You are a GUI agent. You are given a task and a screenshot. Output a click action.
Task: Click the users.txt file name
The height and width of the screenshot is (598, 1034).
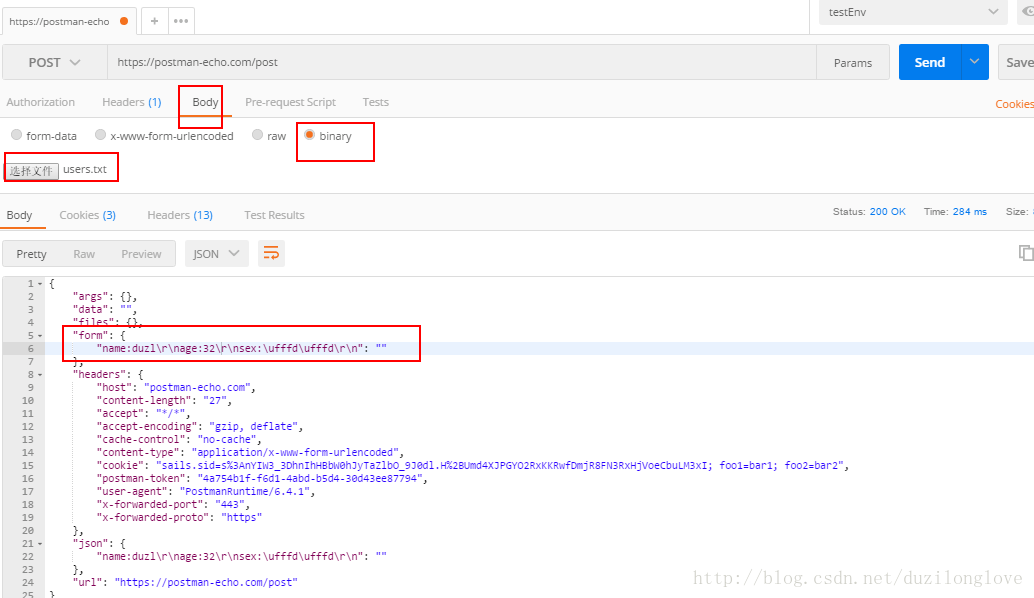85,169
